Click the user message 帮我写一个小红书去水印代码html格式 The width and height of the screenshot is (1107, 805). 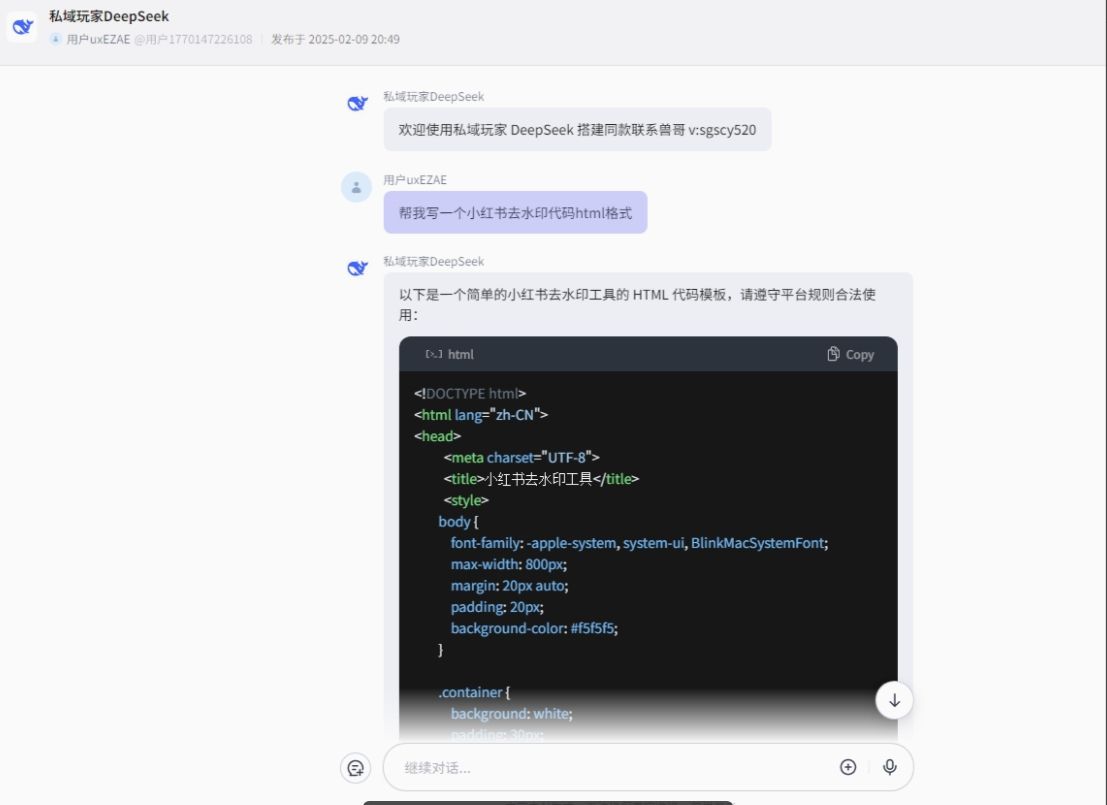(x=515, y=213)
